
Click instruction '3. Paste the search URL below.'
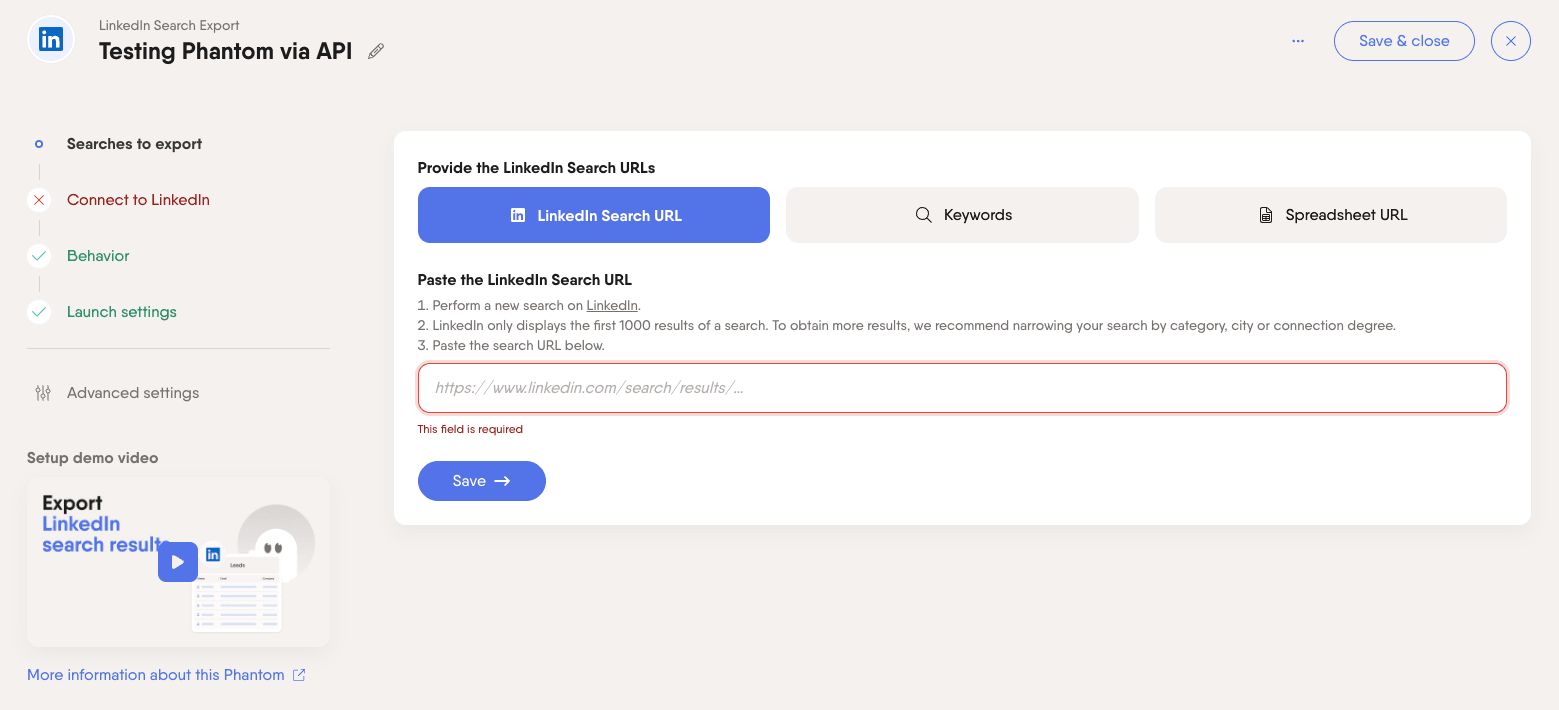click(511, 345)
